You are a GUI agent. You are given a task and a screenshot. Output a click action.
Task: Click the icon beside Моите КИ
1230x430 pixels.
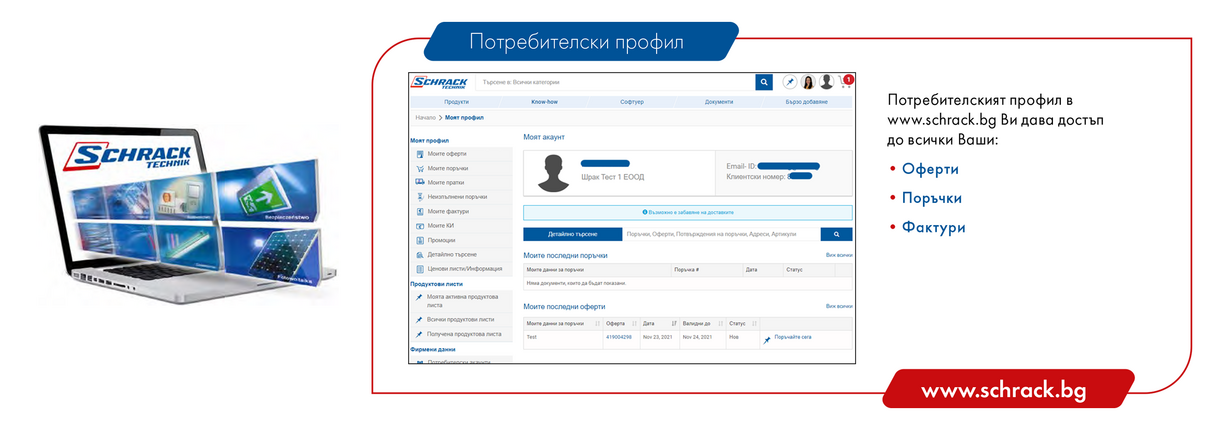pos(419,226)
